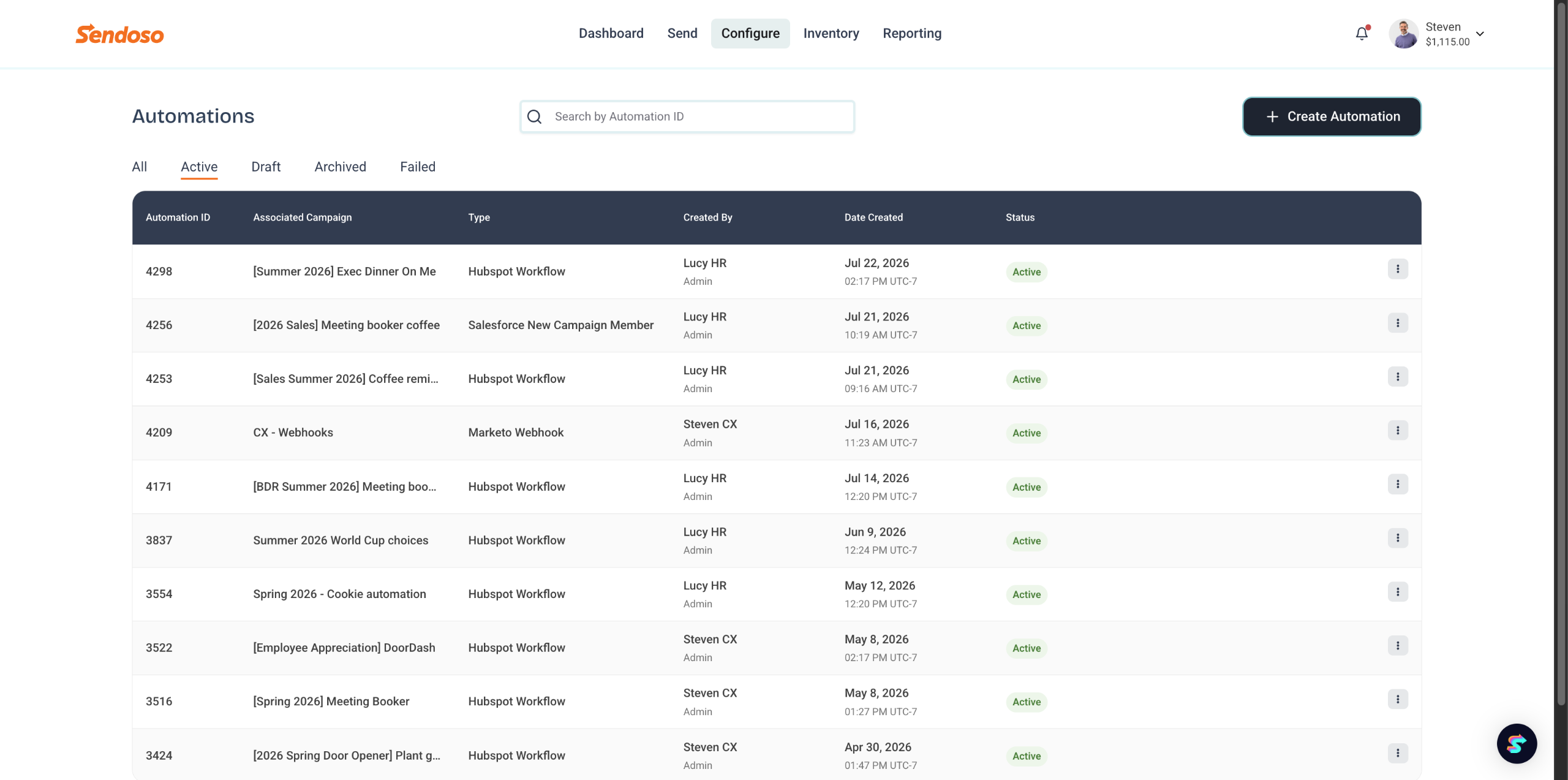This screenshot has height=780, width=1568.
Task: Click the Status column header
Action: tap(1020, 218)
